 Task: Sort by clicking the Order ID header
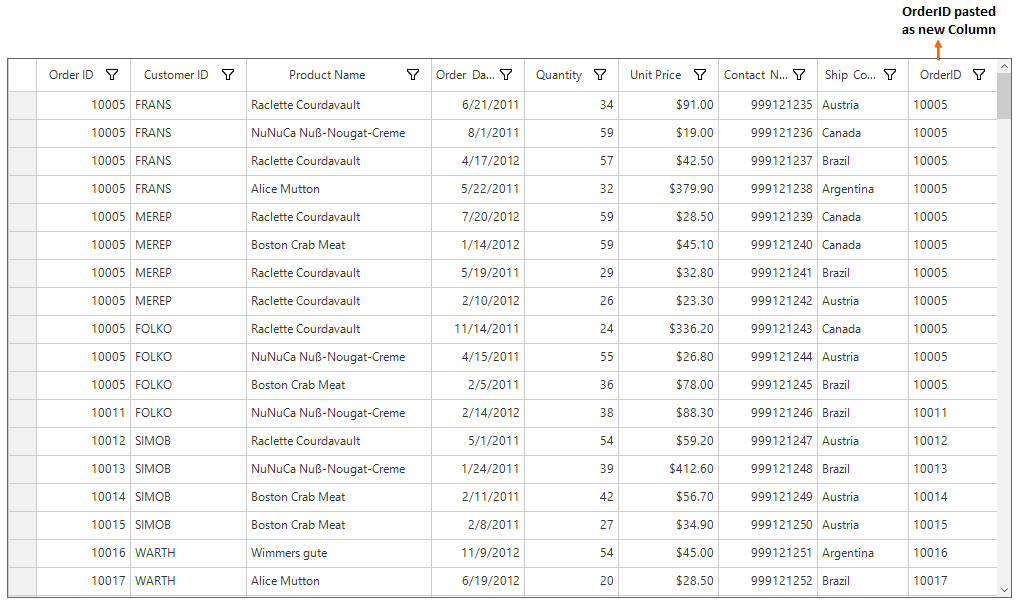[x=71, y=74]
